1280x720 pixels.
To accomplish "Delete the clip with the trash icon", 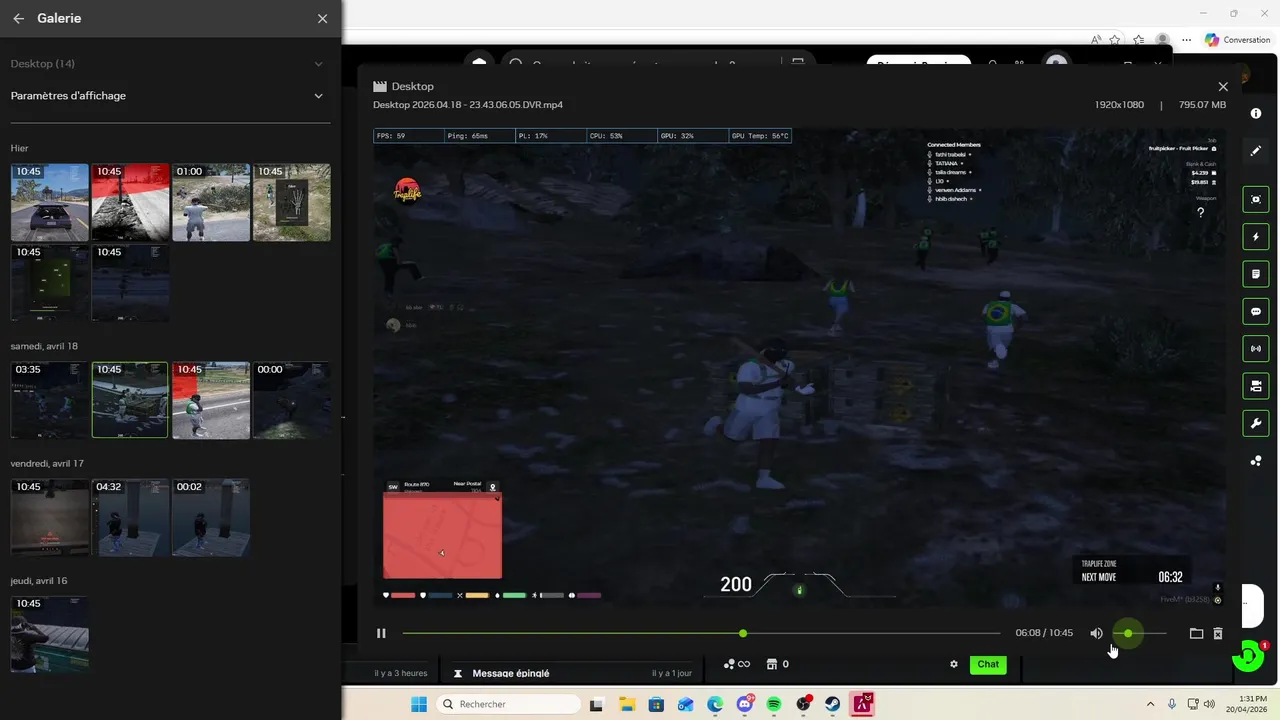I will click(x=1218, y=633).
